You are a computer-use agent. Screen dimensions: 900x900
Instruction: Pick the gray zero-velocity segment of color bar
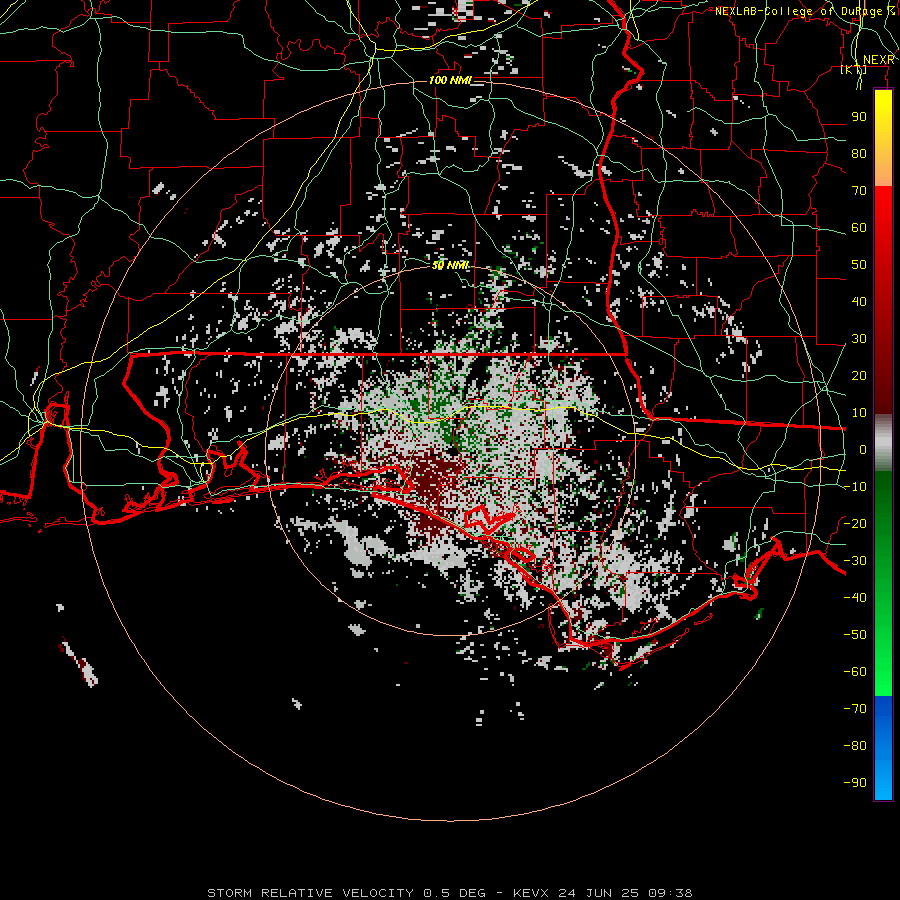point(883,443)
